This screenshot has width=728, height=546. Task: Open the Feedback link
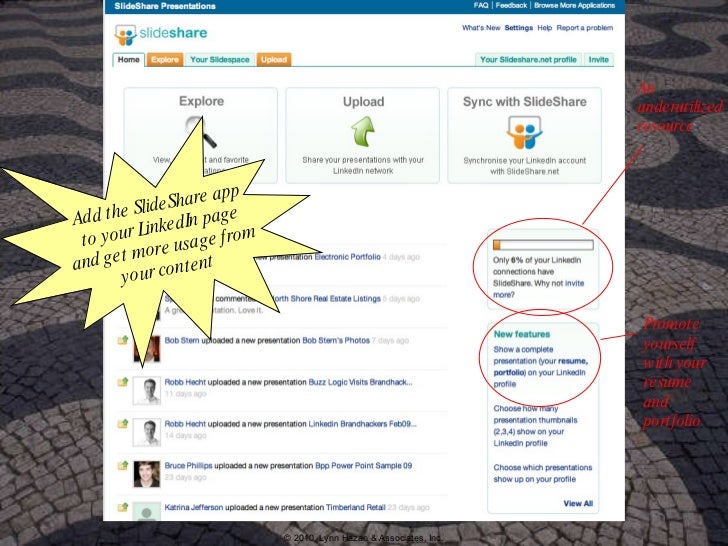click(511, 5)
